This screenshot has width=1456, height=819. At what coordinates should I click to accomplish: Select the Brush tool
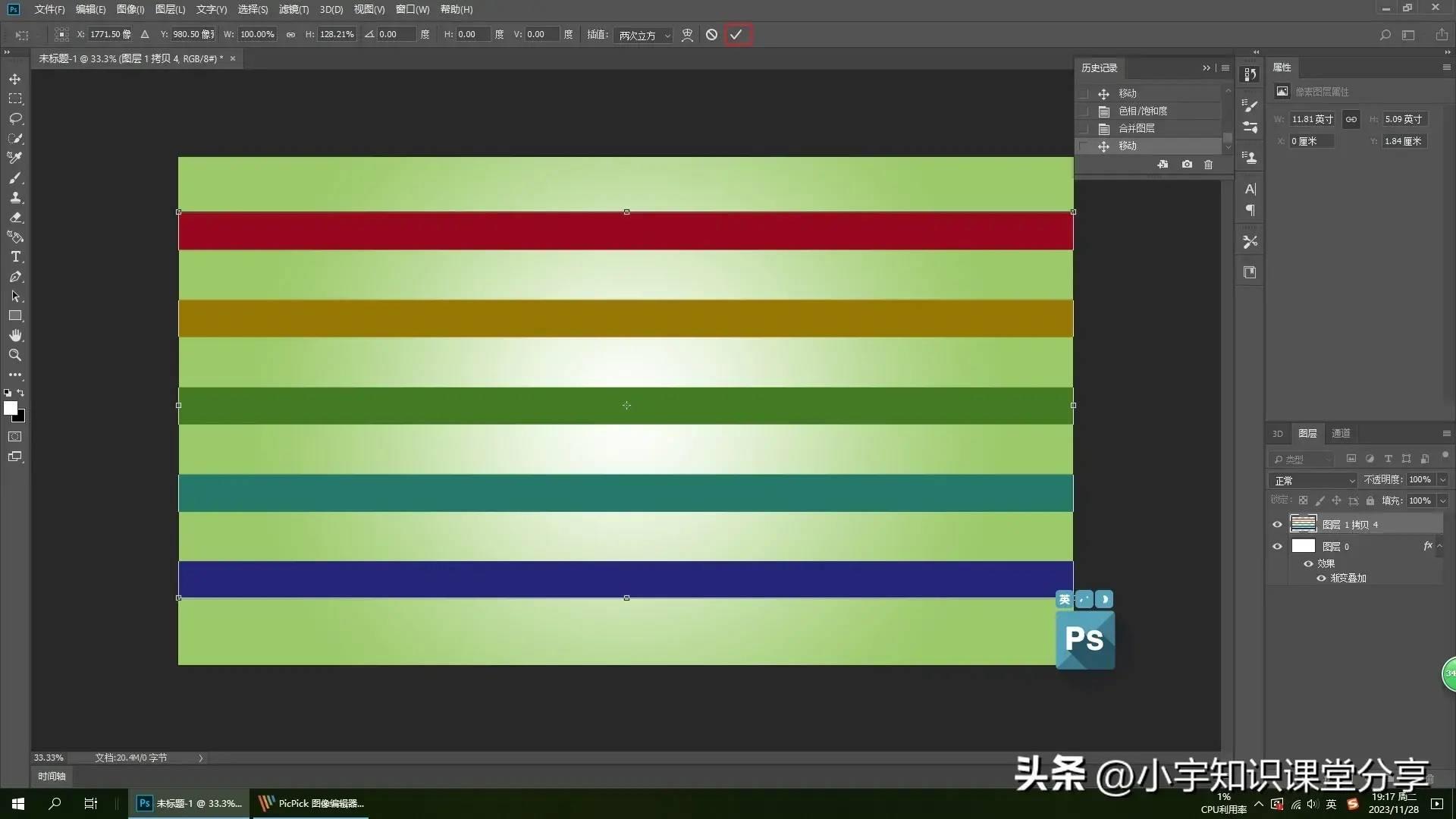(15, 177)
